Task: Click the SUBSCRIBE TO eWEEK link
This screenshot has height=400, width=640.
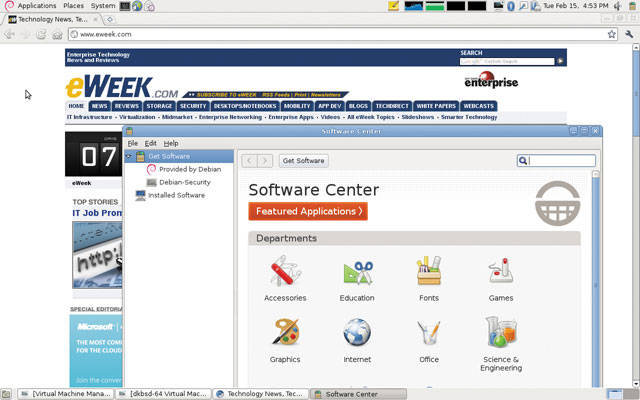Action: pyautogui.click(x=227, y=95)
